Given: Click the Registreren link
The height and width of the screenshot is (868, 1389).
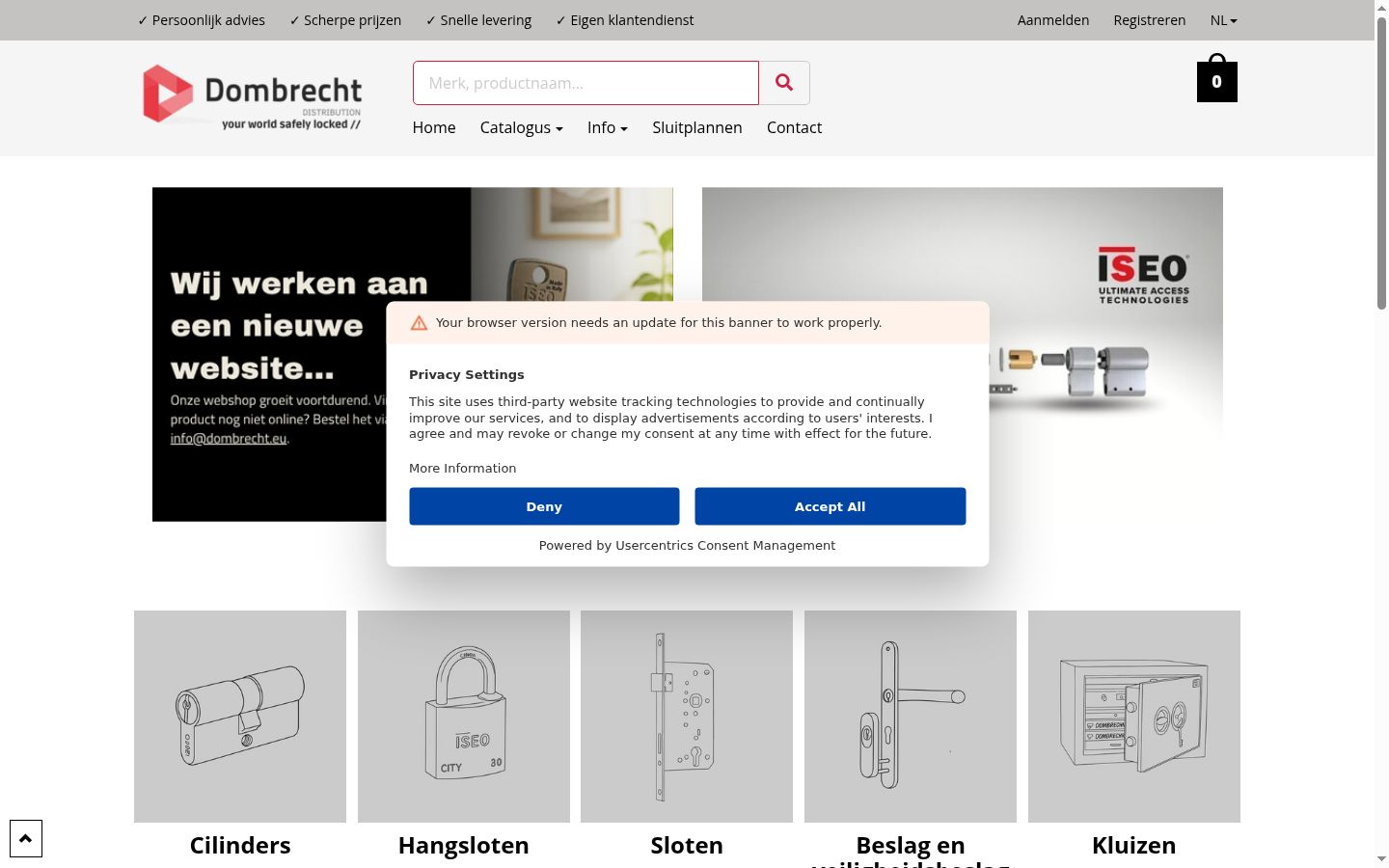Looking at the screenshot, I should point(1150,20).
